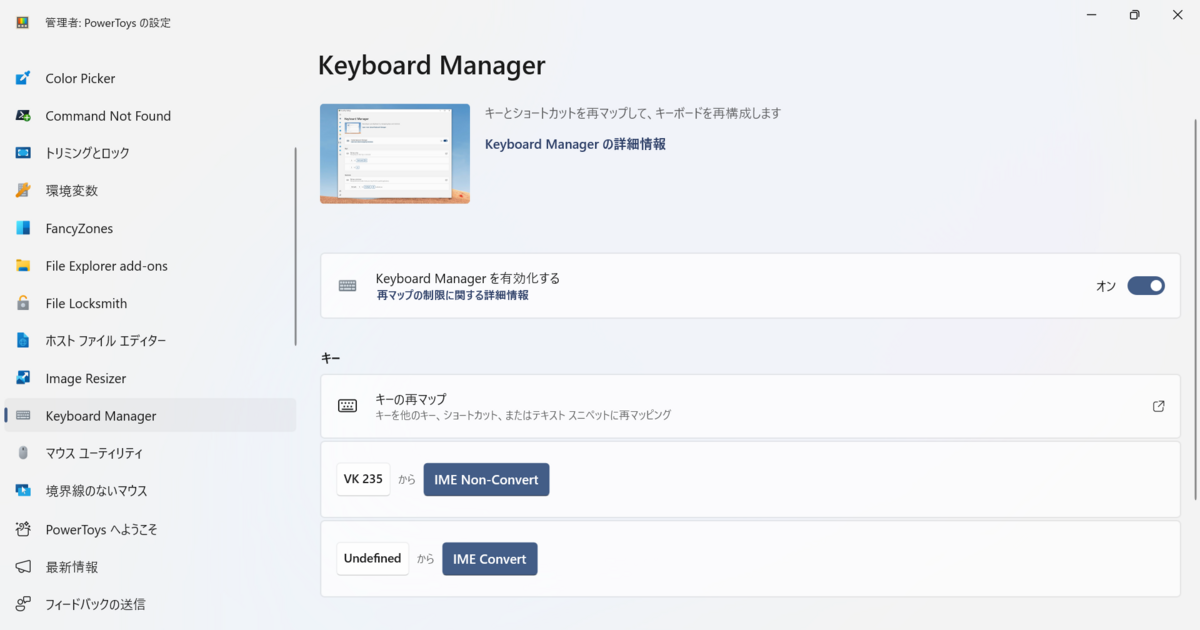Click the File Explorer add-ons folder icon
The width and height of the screenshot is (1200, 630).
(x=23, y=266)
